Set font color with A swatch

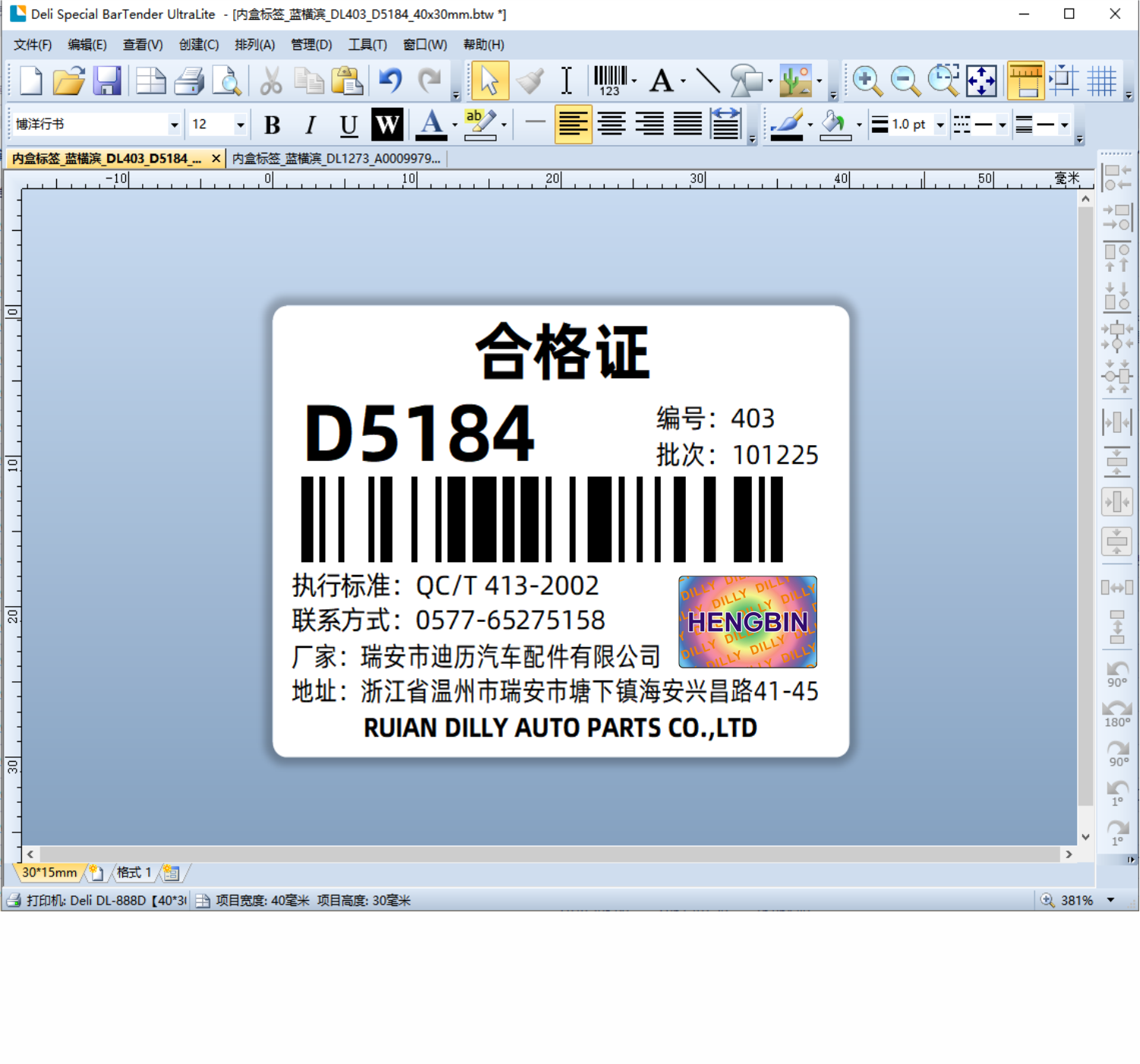[x=431, y=125]
